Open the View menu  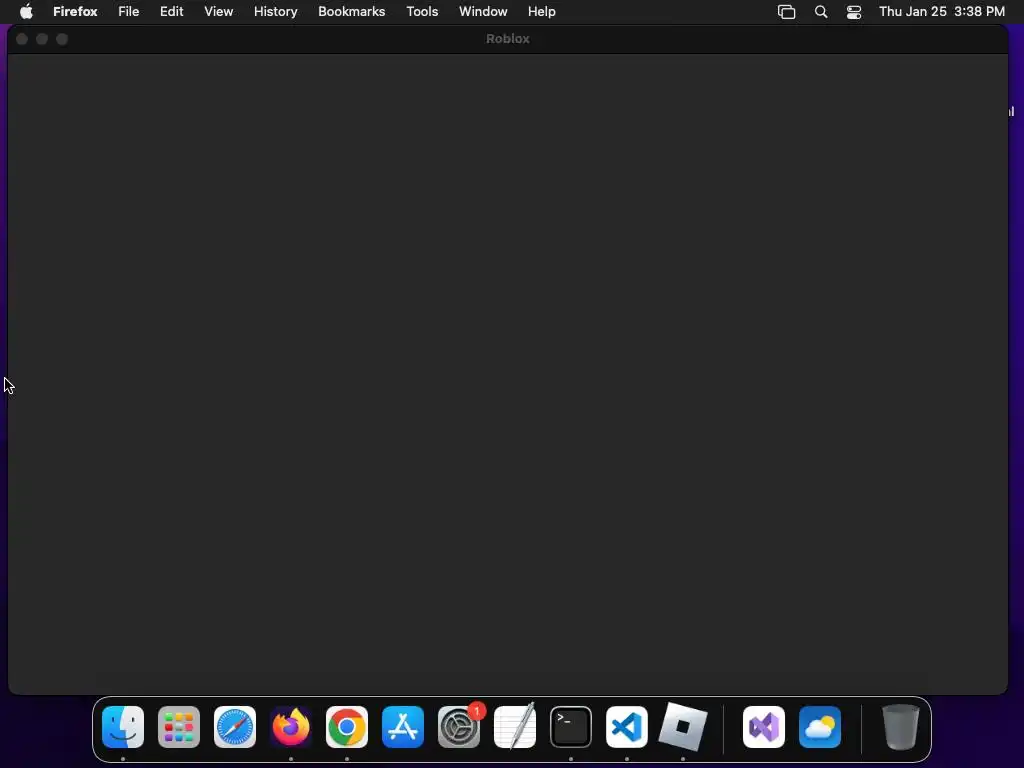(218, 12)
